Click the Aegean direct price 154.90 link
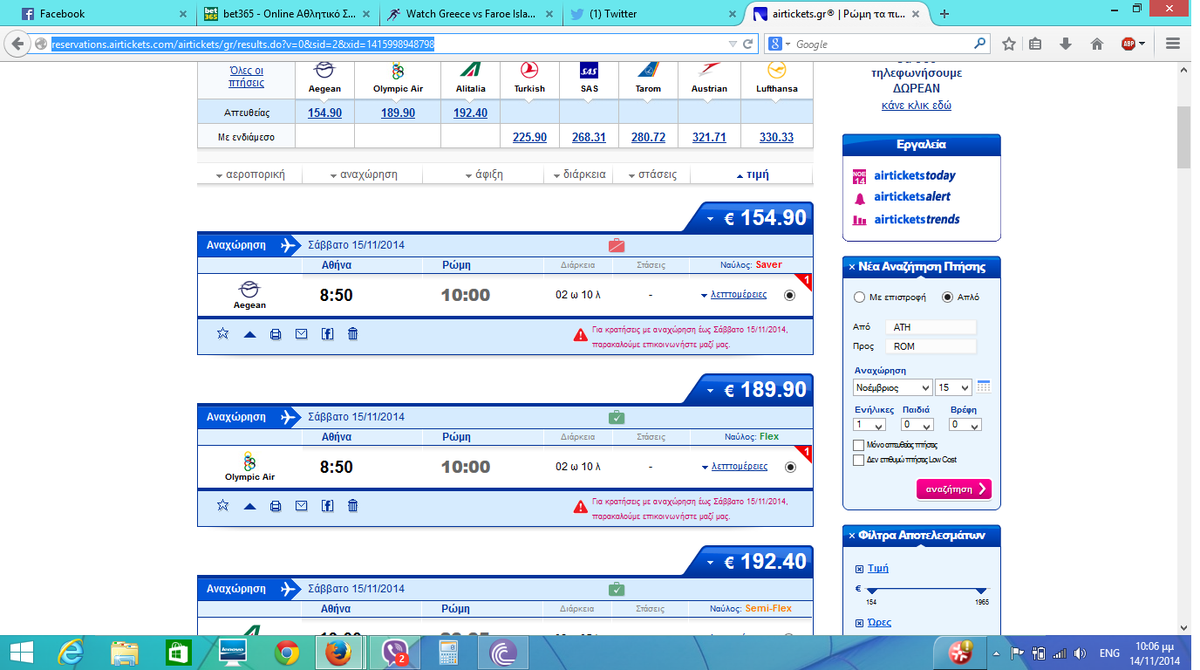 point(325,113)
